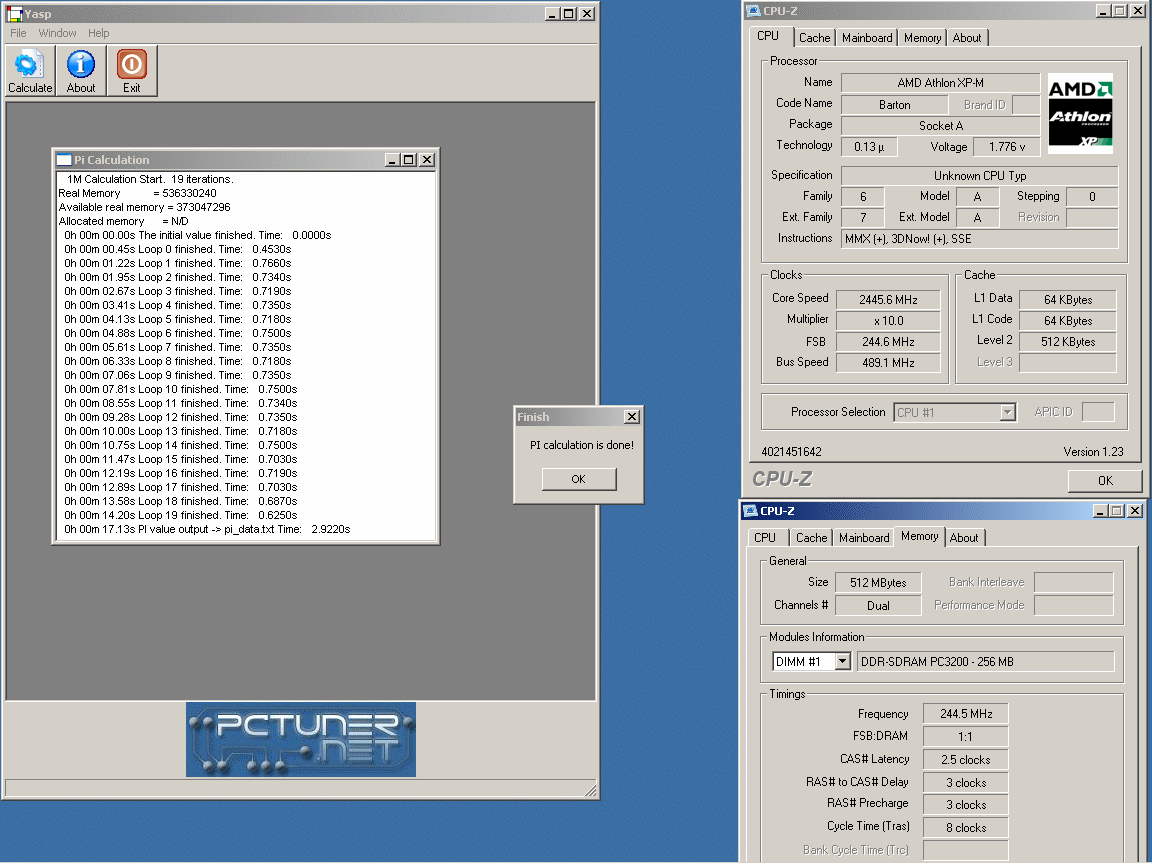Click Cycle Time (Tras) 8 clocks value
The height and width of the screenshot is (864, 1152).
(965, 828)
